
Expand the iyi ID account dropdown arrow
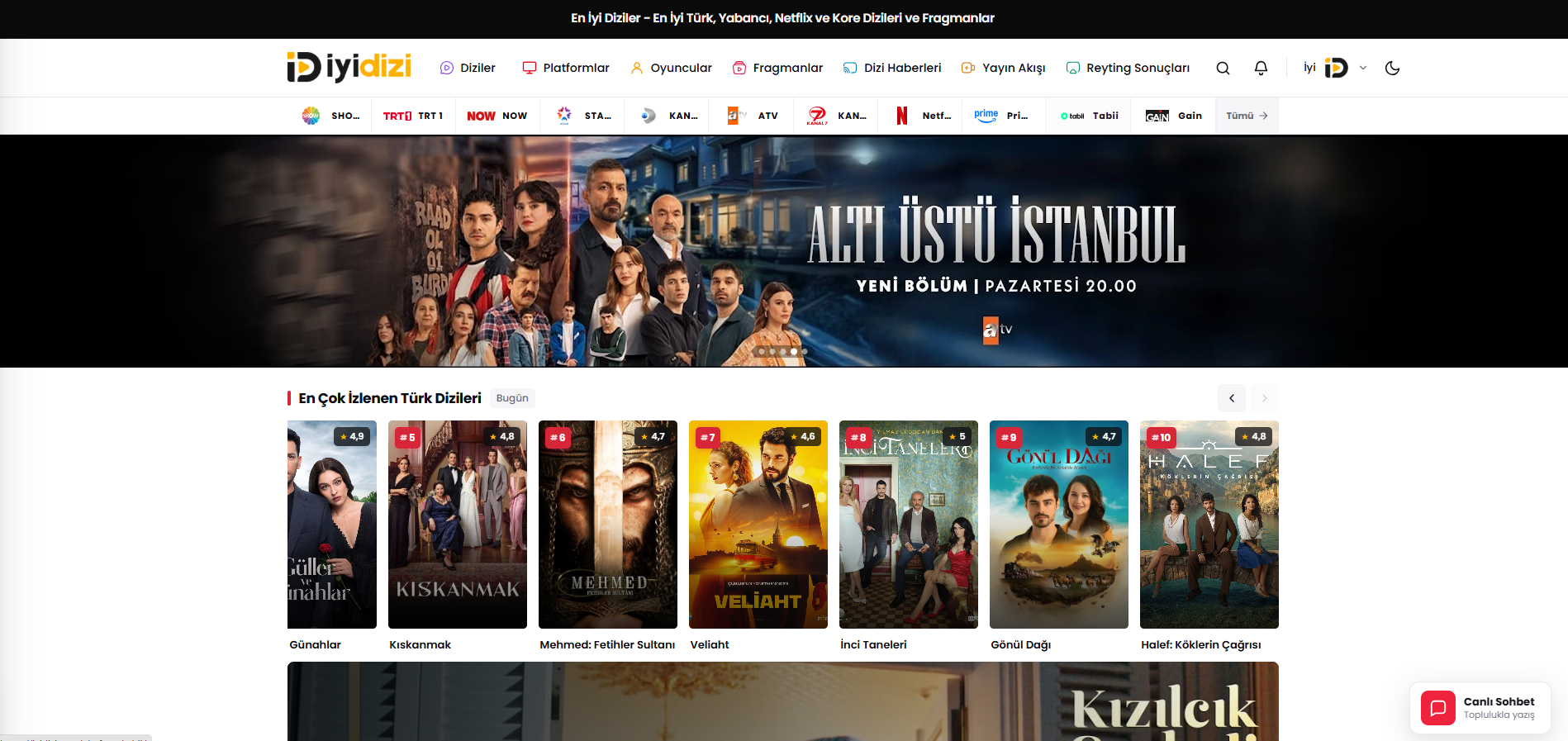[x=1363, y=68]
